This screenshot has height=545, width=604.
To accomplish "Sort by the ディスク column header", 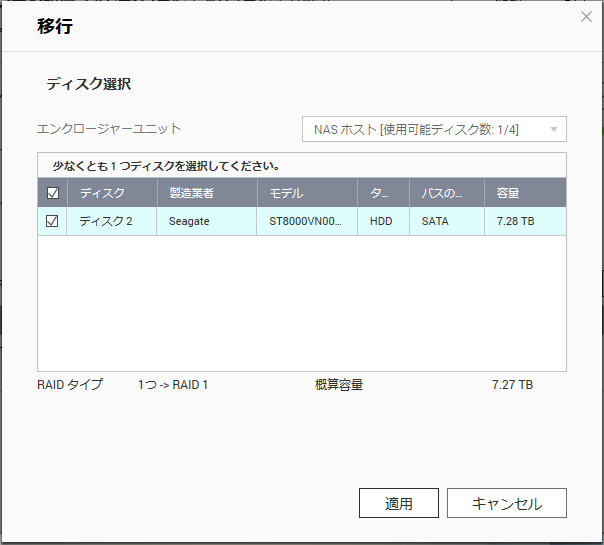I will pyautogui.click(x=112, y=193).
